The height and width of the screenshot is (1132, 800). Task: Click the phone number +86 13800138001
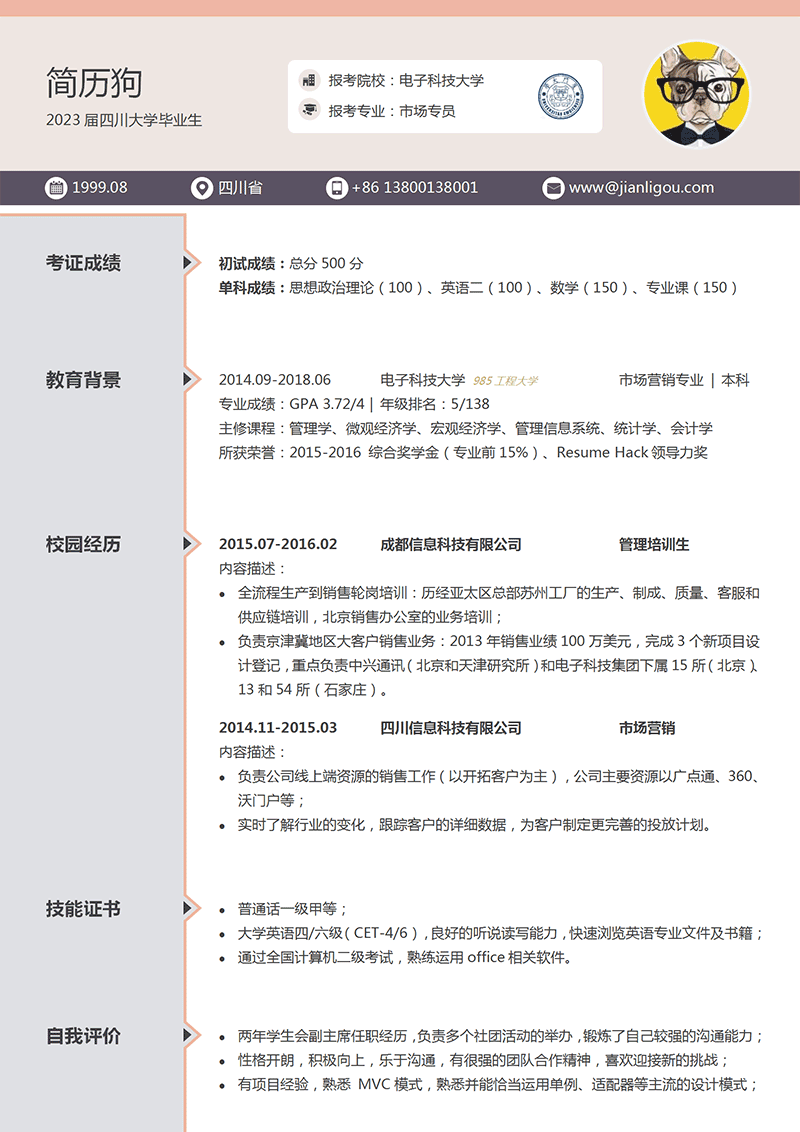coord(414,187)
